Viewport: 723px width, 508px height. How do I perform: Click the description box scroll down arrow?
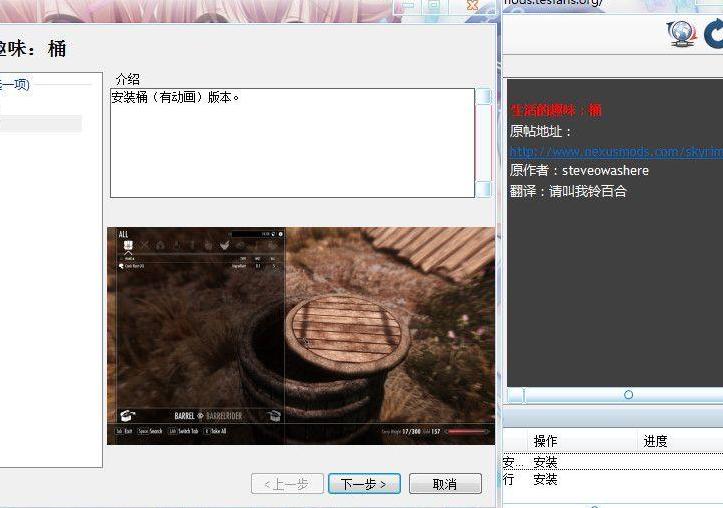pos(484,189)
